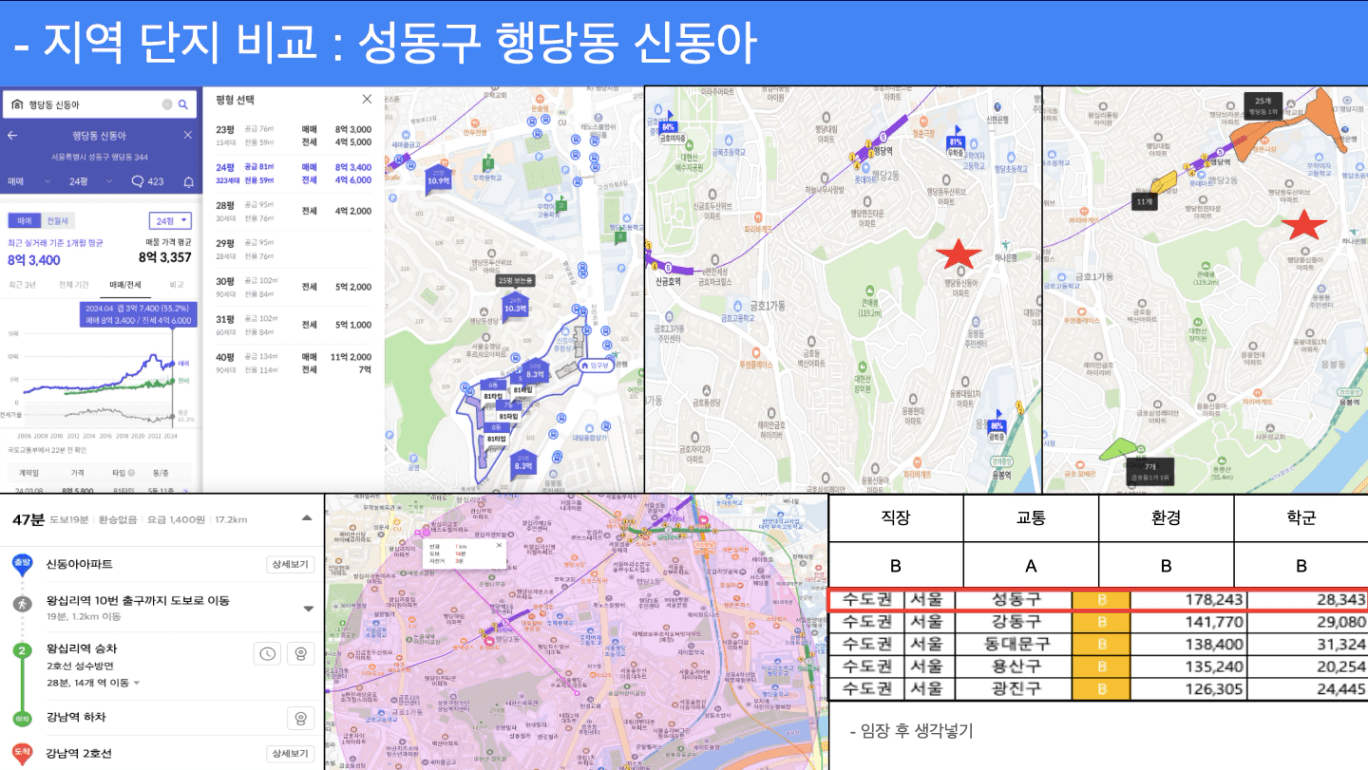Click the orange B cell in 광진구 row

pos(1101,688)
